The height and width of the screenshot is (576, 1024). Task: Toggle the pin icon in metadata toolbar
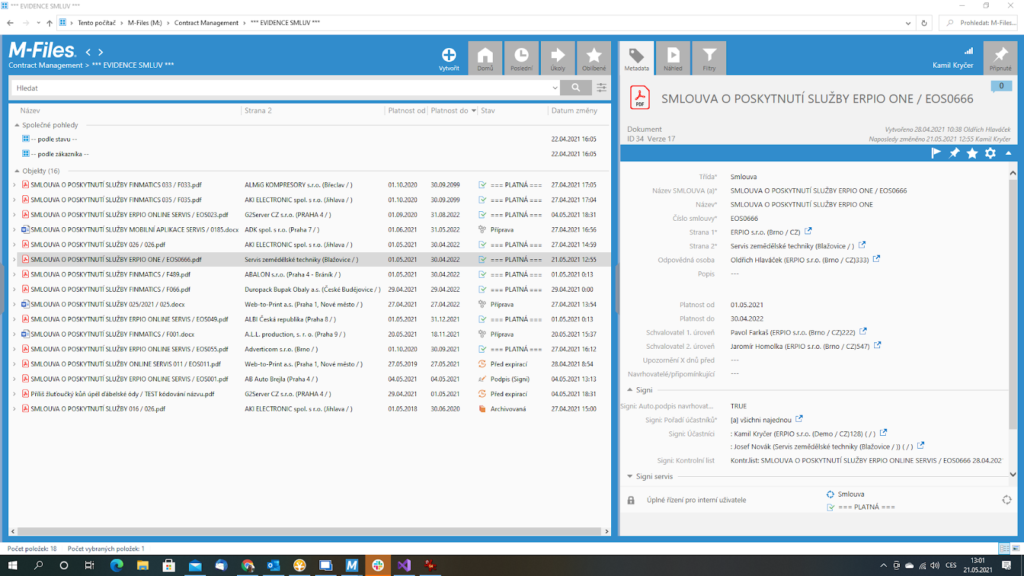point(954,153)
